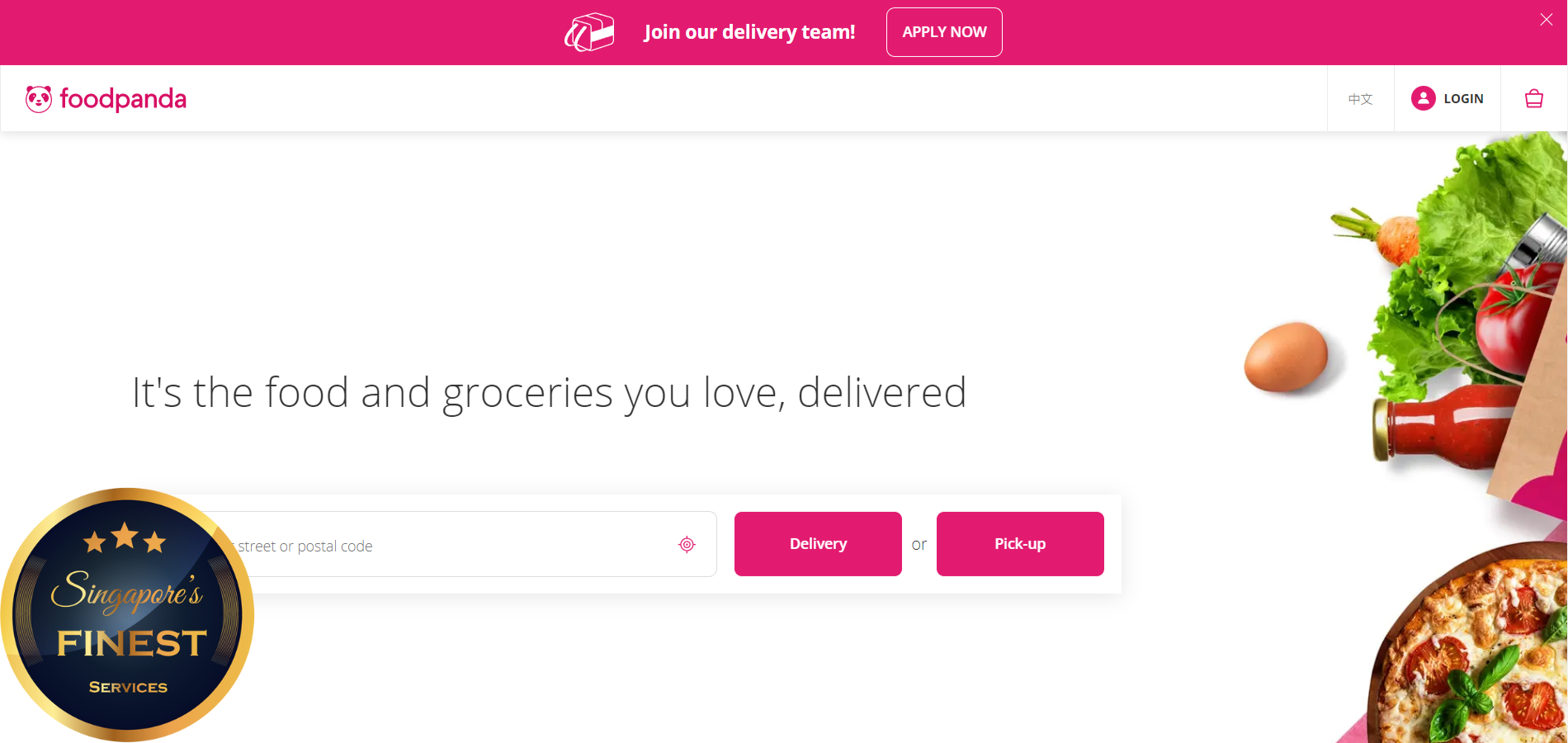
Task: Open the LOGIN link
Action: 1463,99
